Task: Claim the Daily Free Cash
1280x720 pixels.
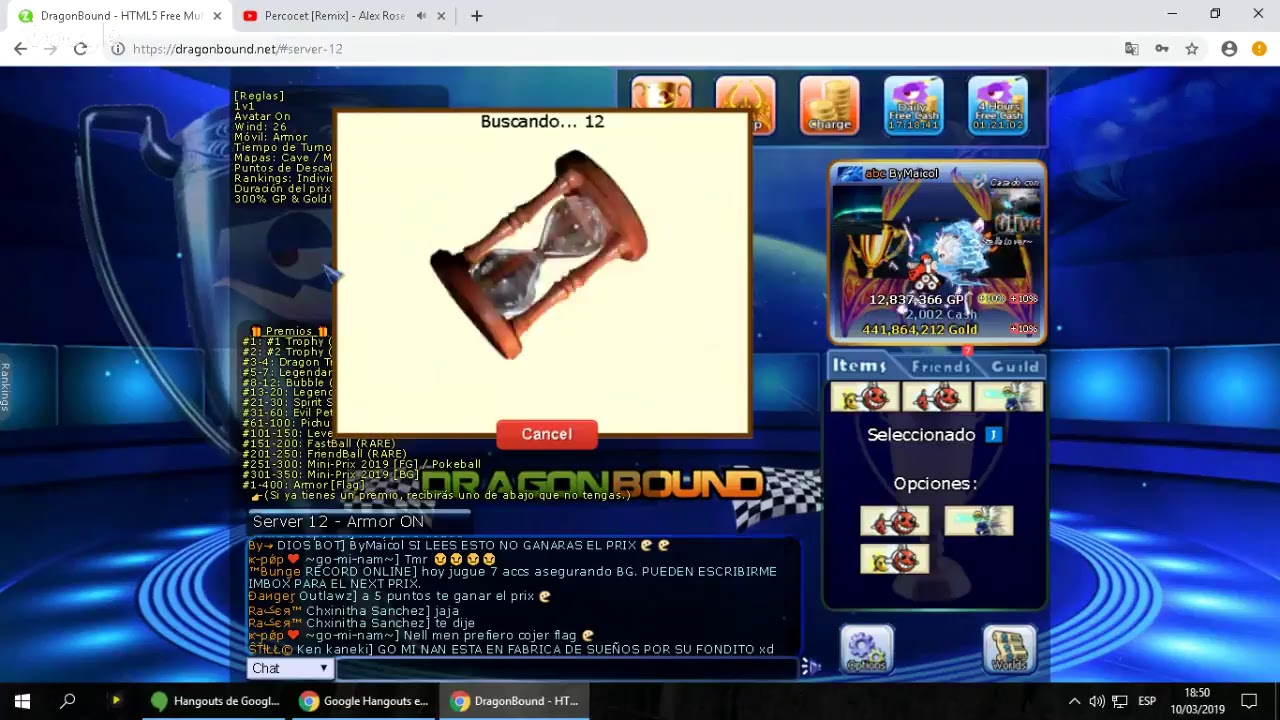Action: point(913,105)
